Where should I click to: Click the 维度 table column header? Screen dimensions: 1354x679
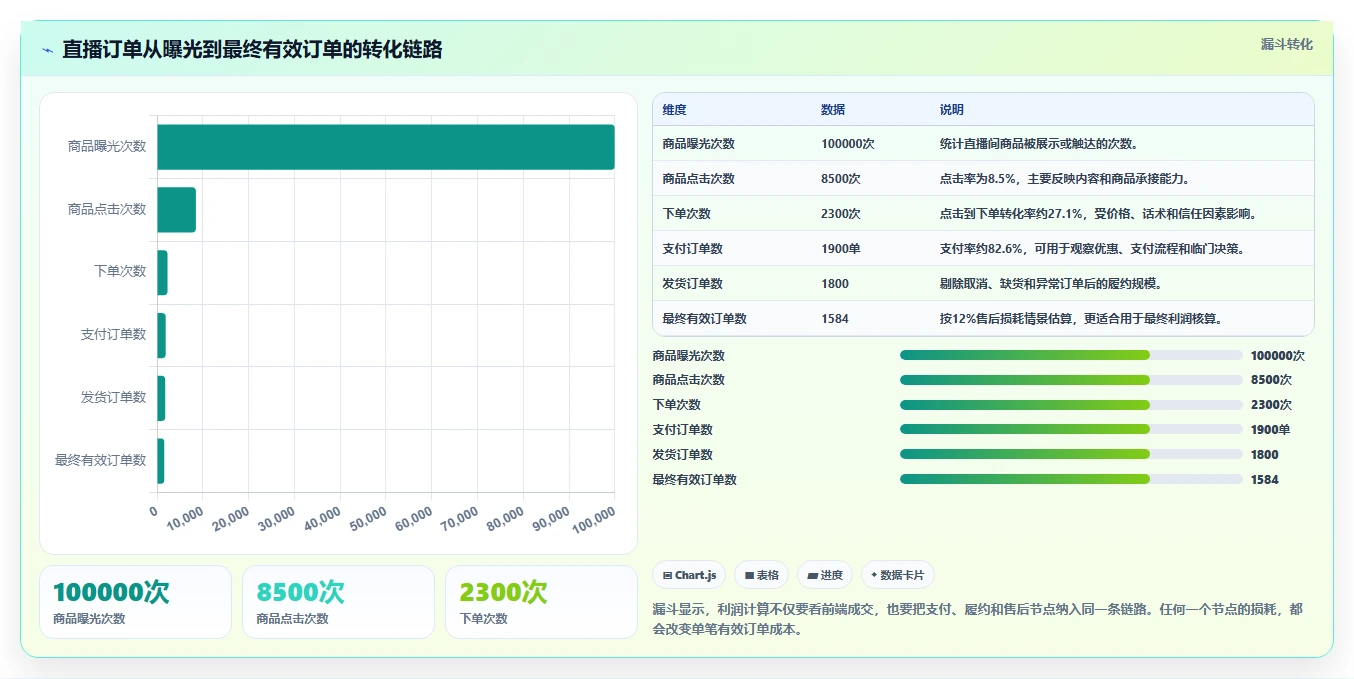coord(674,110)
